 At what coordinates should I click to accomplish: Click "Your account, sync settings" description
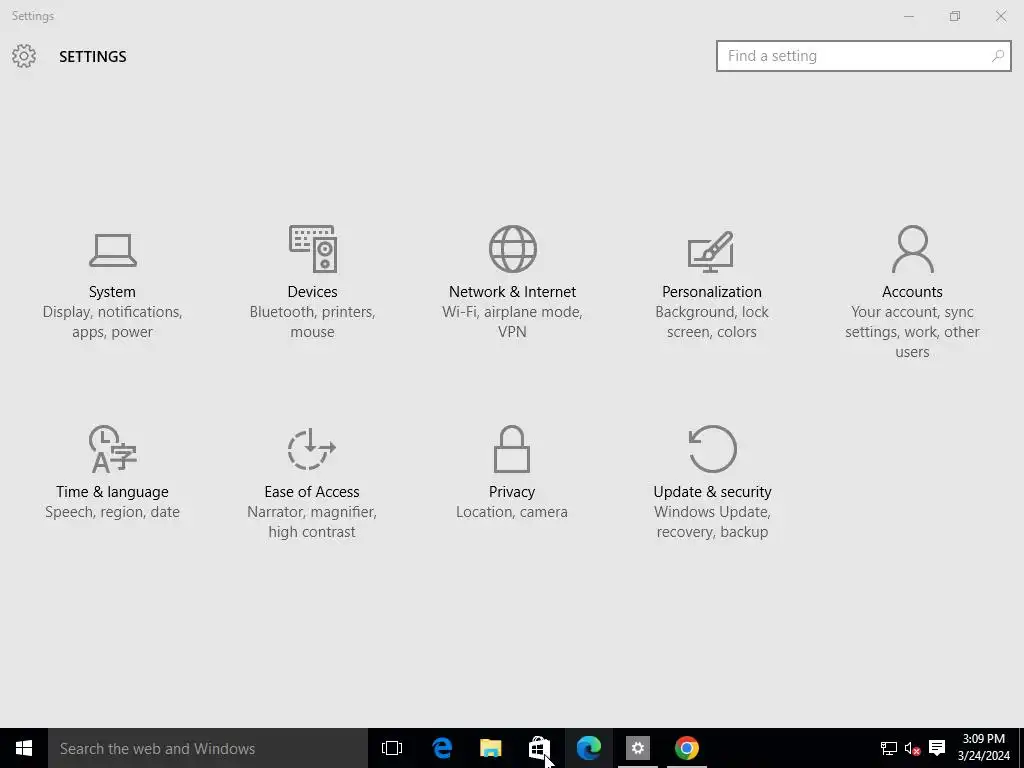tap(912, 332)
